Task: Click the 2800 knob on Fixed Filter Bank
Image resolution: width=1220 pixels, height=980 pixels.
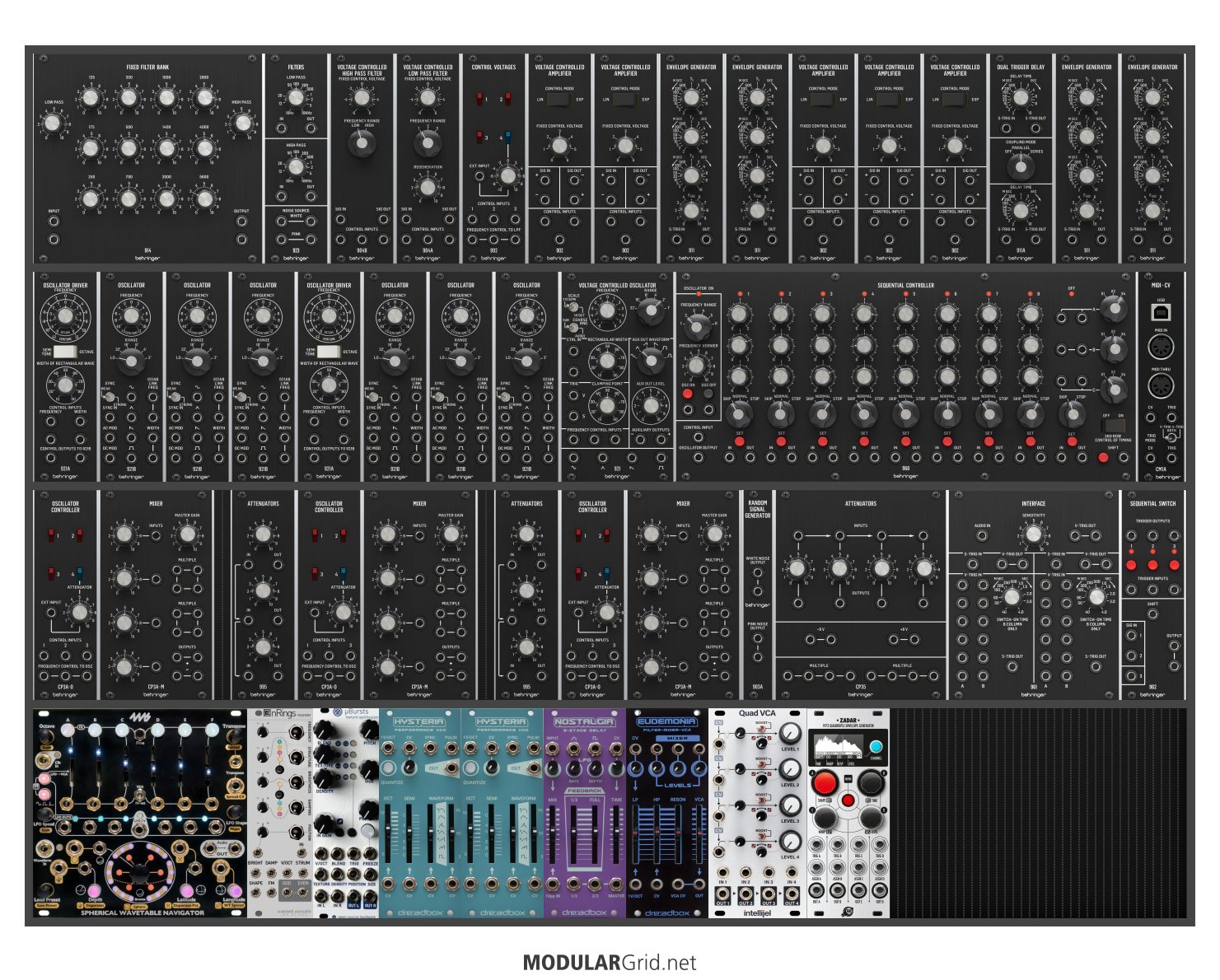Action: 204,98
